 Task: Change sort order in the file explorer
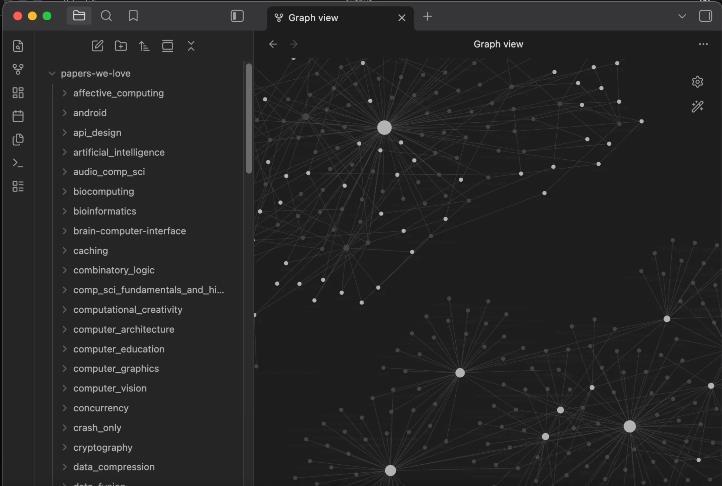pos(144,46)
